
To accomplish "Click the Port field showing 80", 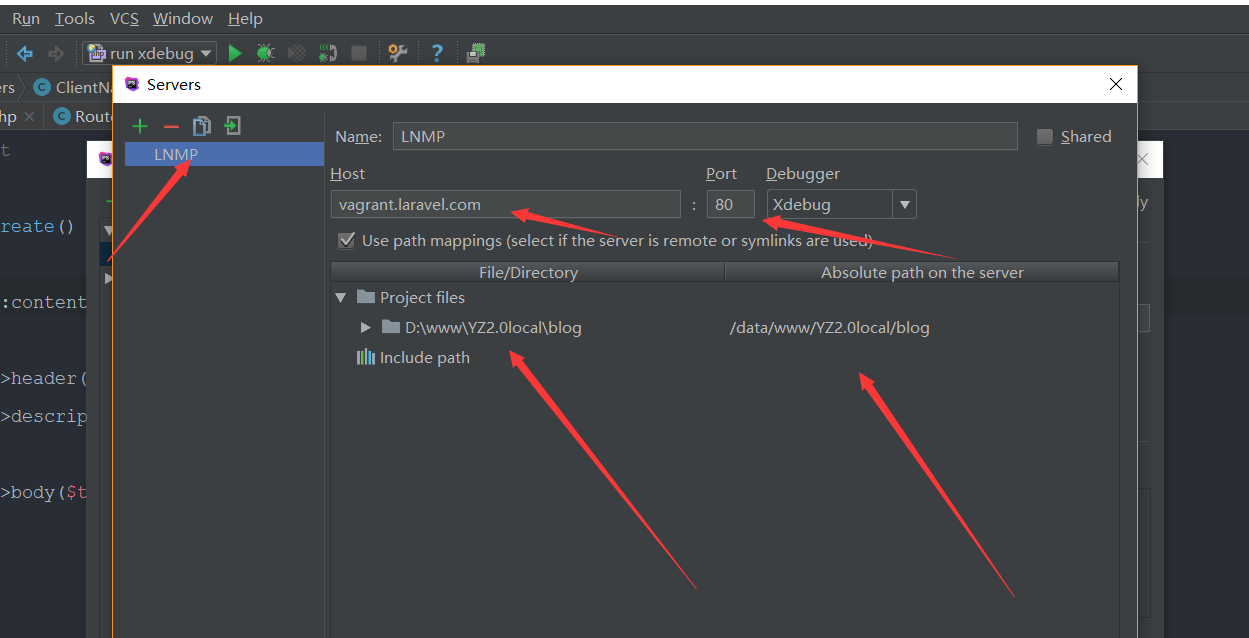I will tap(730, 205).
